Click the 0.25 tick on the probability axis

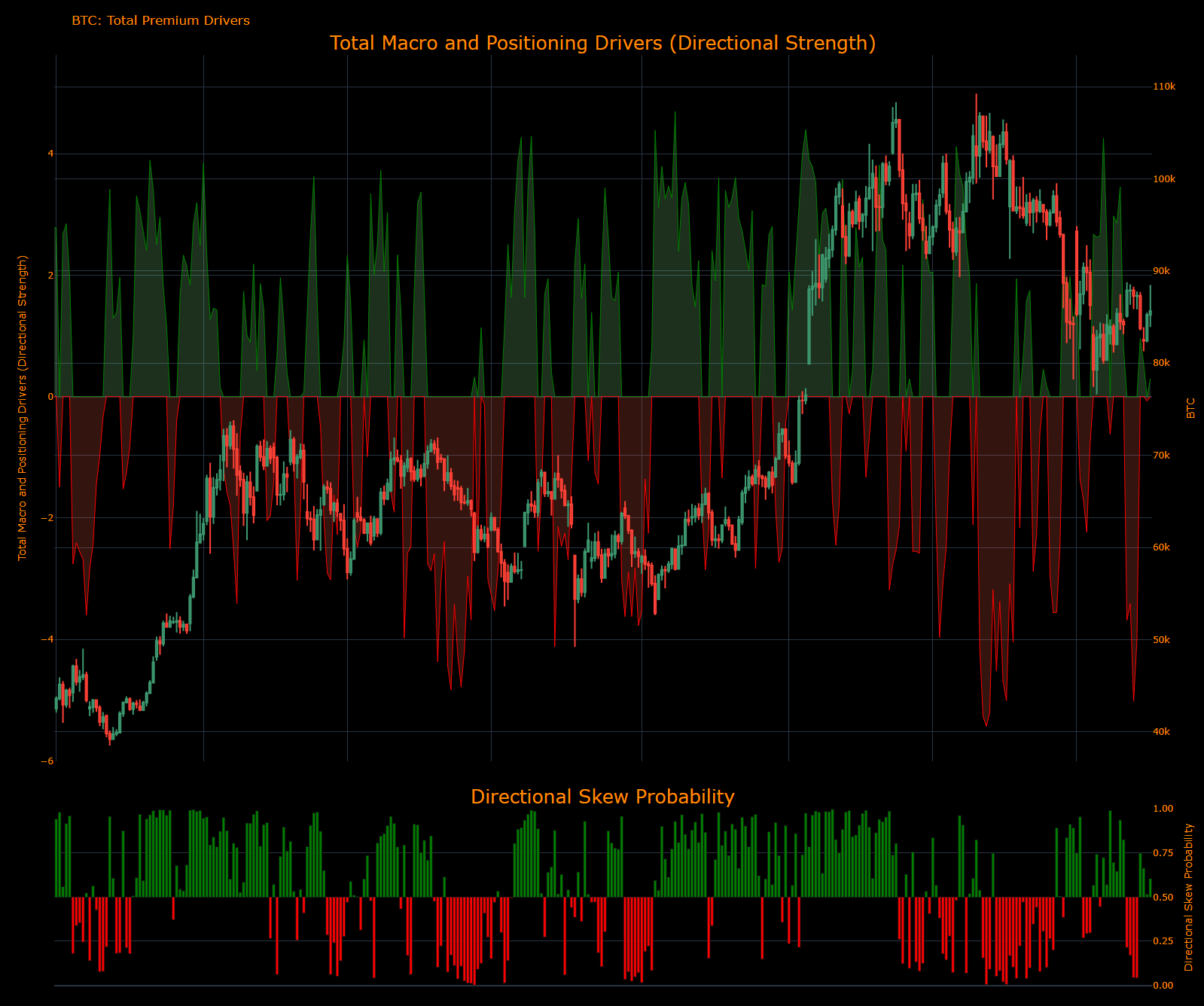pyautogui.click(x=1163, y=941)
